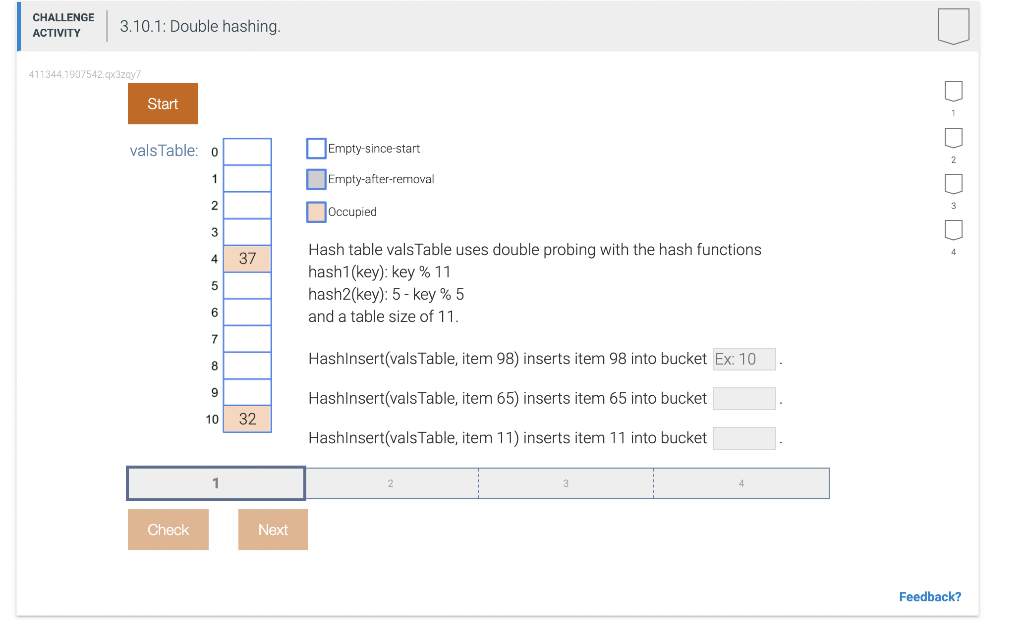This screenshot has width=1024, height=634.
Task: Open the Feedback? link
Action: click(x=929, y=596)
